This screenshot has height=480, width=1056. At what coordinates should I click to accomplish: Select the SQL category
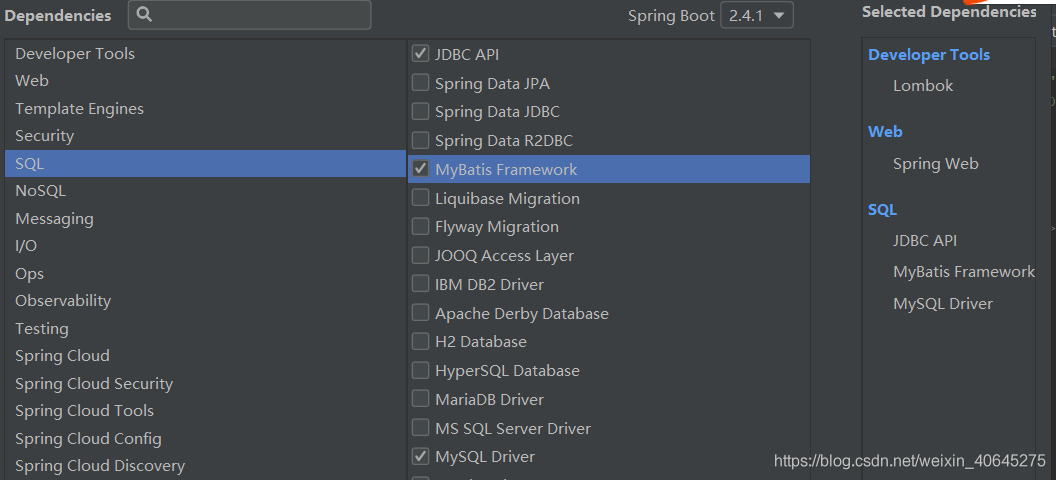click(205, 164)
